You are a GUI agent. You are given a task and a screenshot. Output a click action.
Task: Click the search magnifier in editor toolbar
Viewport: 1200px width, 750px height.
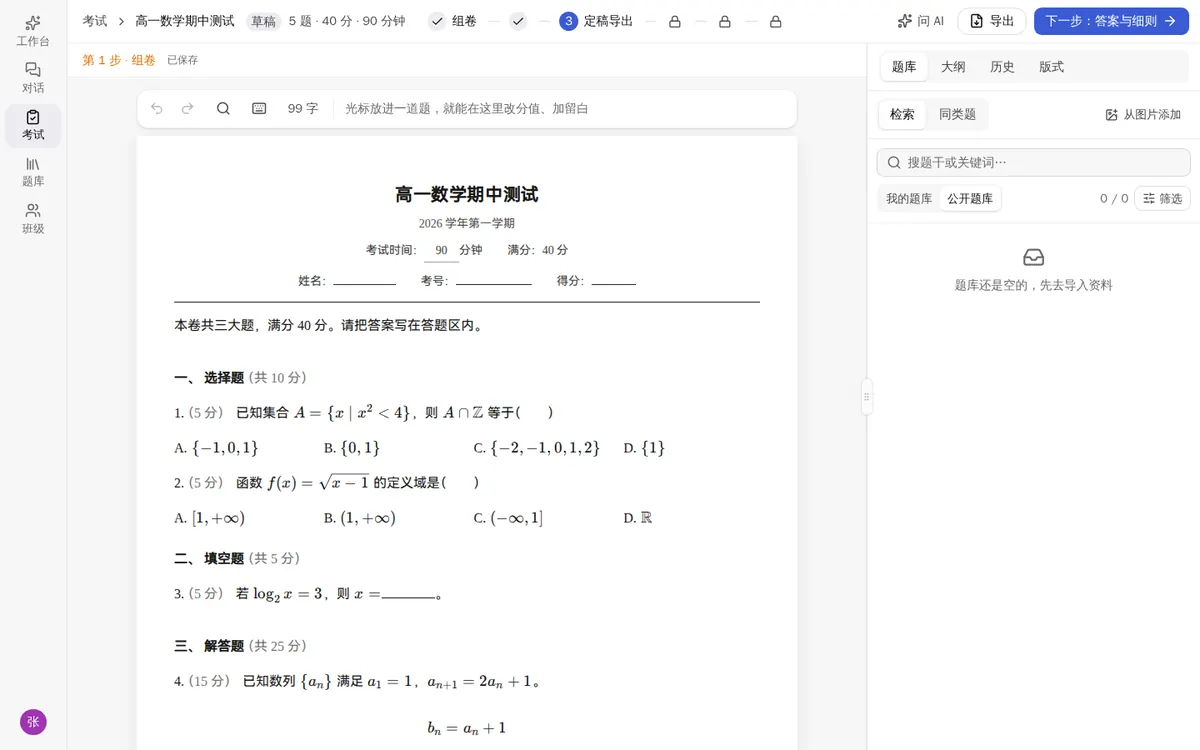pyautogui.click(x=223, y=108)
